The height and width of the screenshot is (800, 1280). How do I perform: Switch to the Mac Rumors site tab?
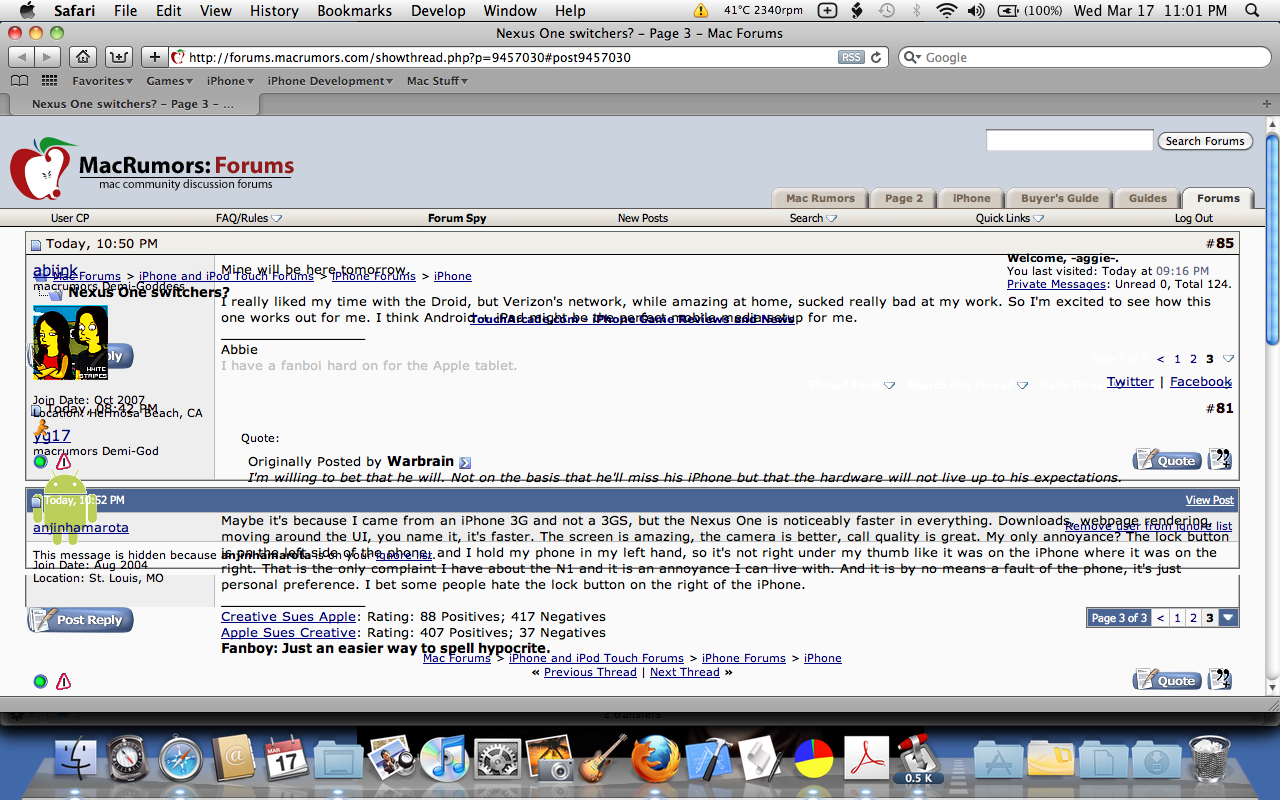[820, 198]
